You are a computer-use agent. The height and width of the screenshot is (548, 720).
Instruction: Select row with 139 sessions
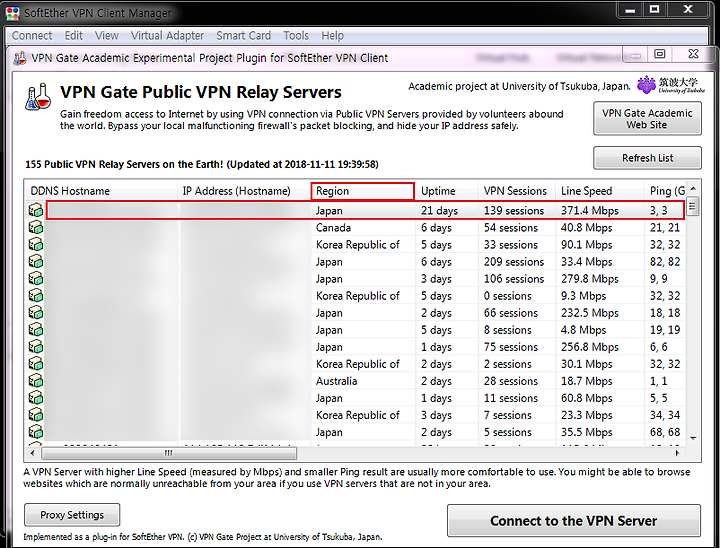click(356, 210)
